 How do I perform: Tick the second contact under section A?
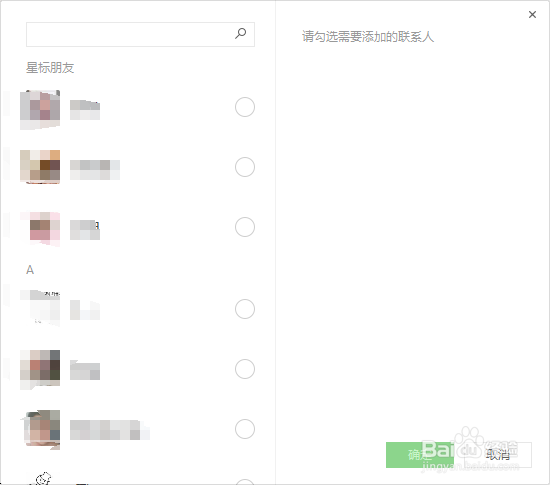click(245, 369)
